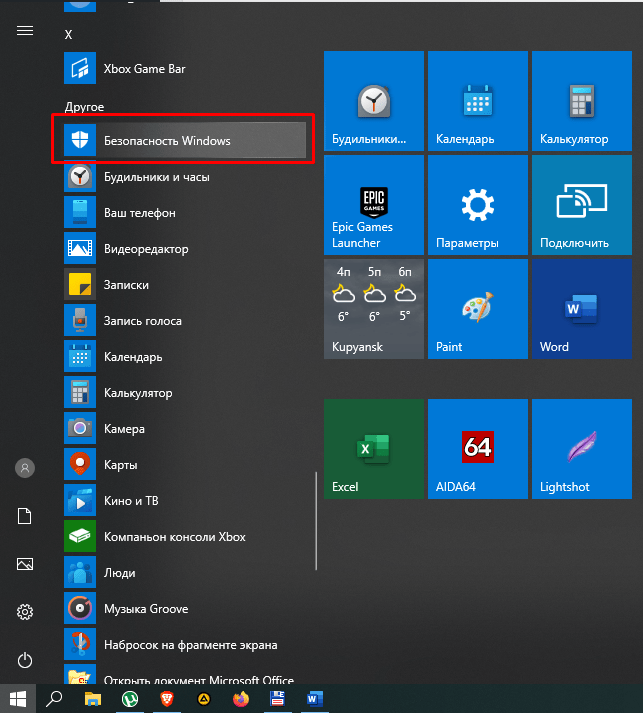Open Brave browser from taskbar
The image size is (643, 713).
(x=167, y=698)
